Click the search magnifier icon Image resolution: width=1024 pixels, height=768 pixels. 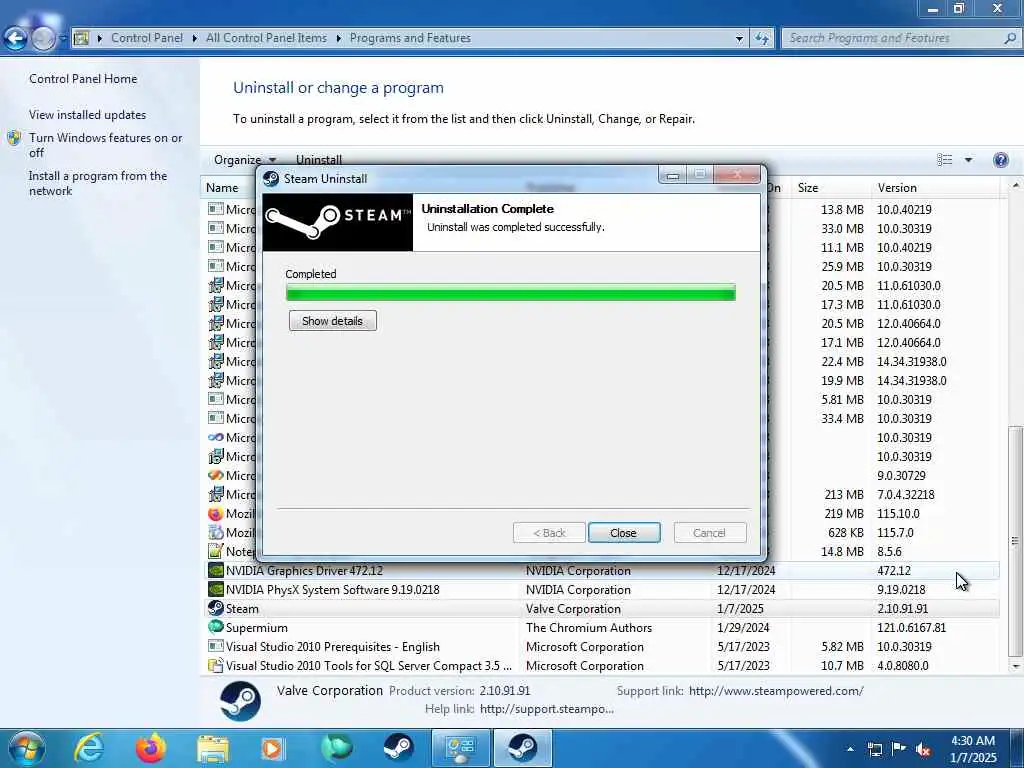[x=1010, y=39]
